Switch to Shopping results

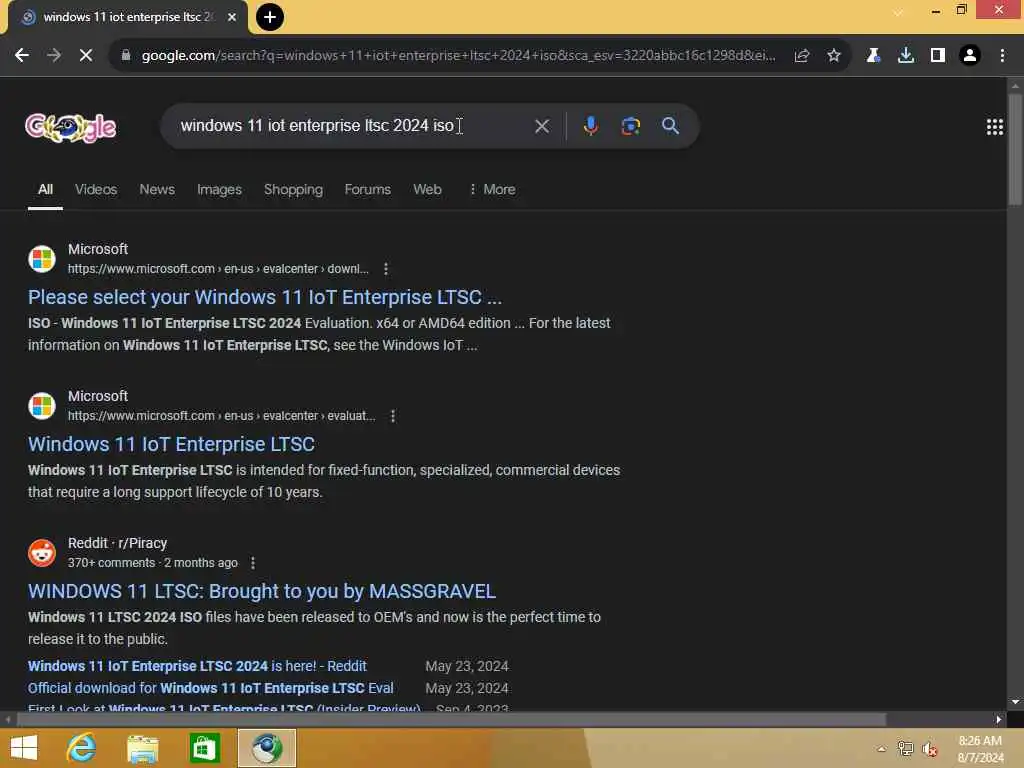pyautogui.click(x=293, y=189)
